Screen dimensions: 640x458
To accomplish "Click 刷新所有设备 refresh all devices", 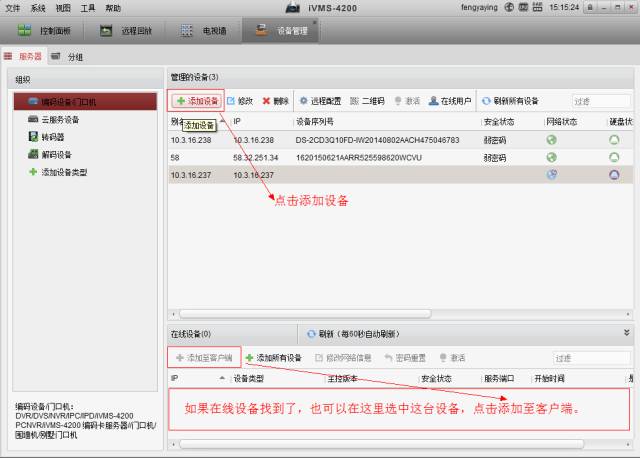I will coord(510,101).
